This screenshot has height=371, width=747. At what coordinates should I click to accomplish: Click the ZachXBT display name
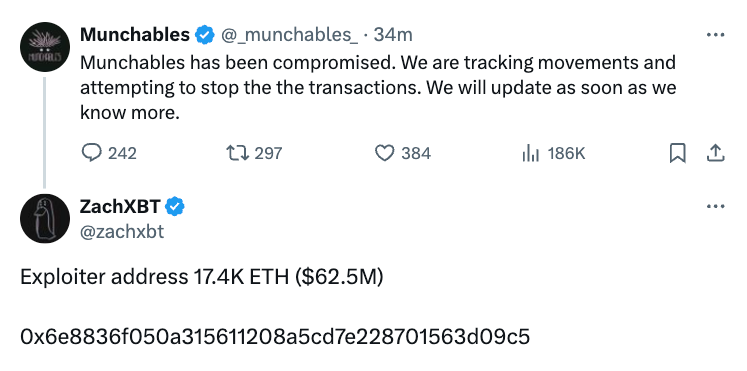(x=121, y=207)
